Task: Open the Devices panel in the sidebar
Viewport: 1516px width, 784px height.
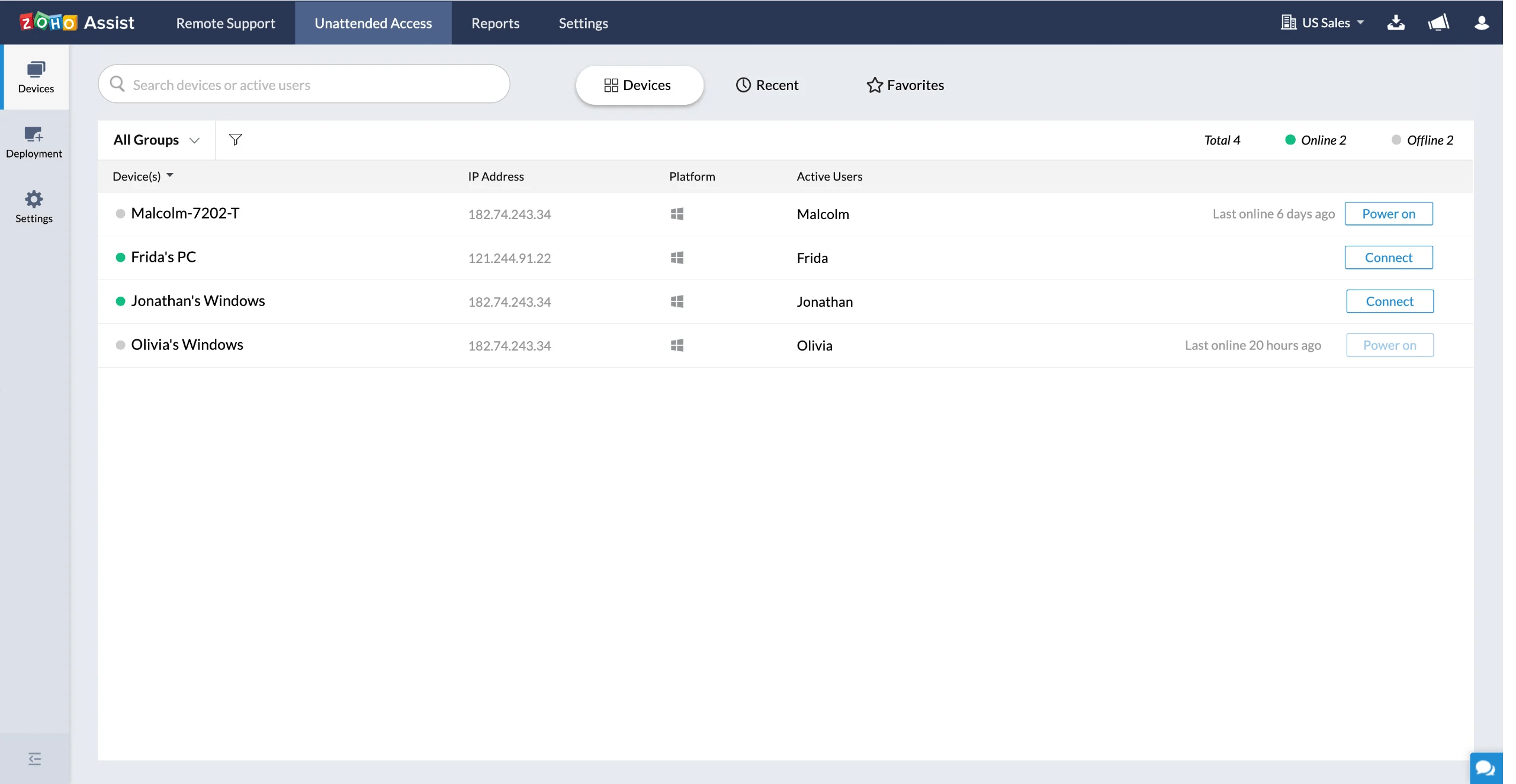Action: pos(35,77)
